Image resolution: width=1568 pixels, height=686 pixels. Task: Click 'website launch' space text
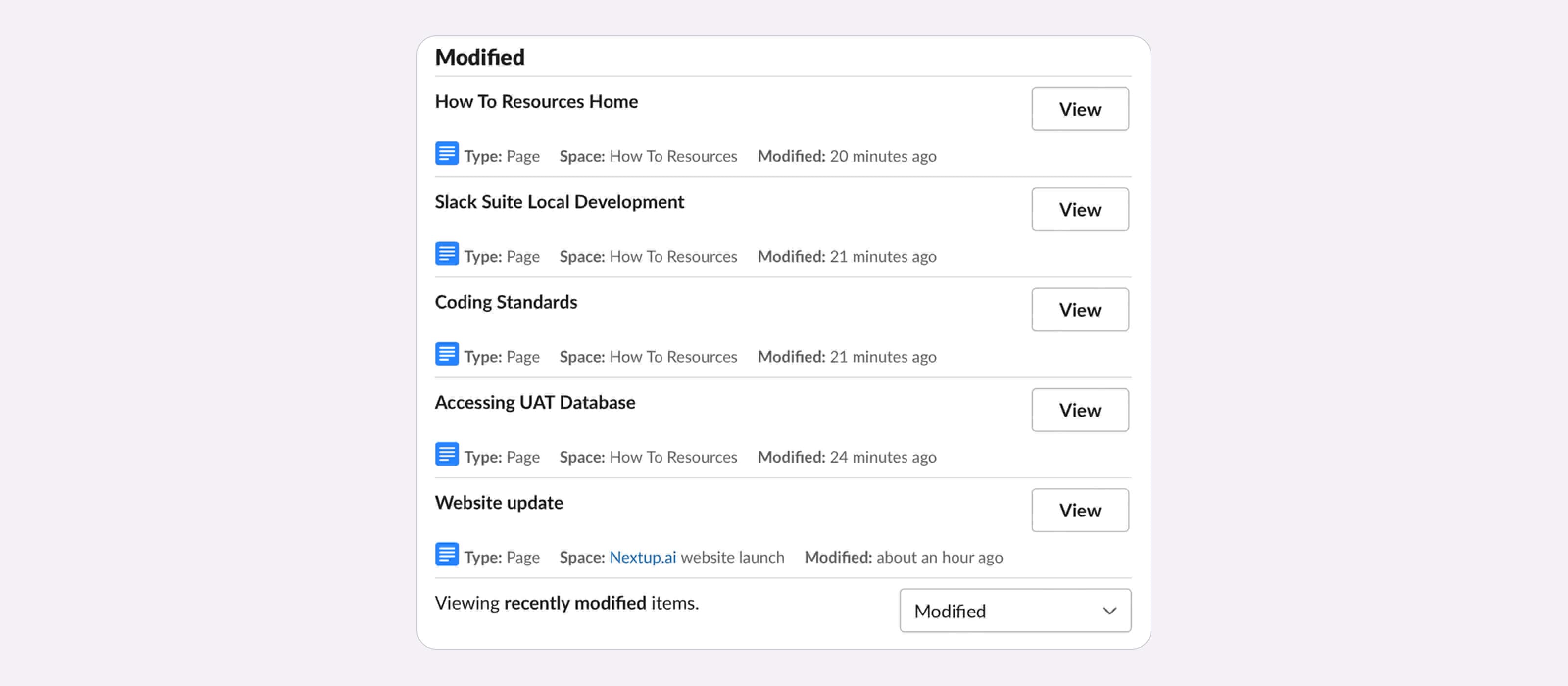pyautogui.click(x=732, y=558)
